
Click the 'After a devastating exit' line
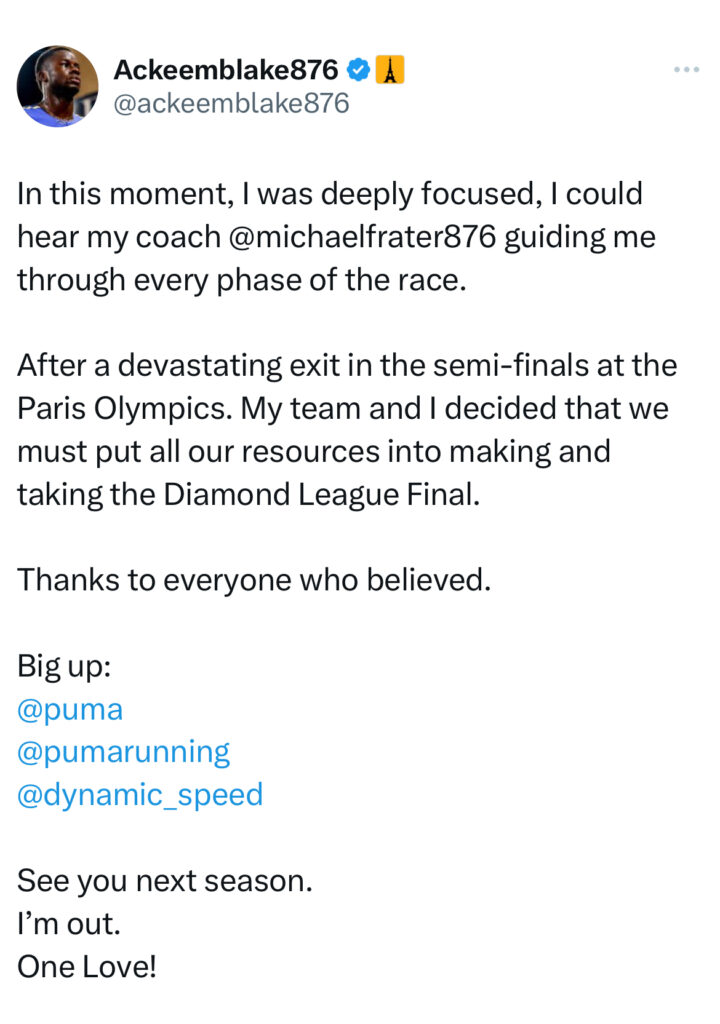pyautogui.click(x=347, y=365)
